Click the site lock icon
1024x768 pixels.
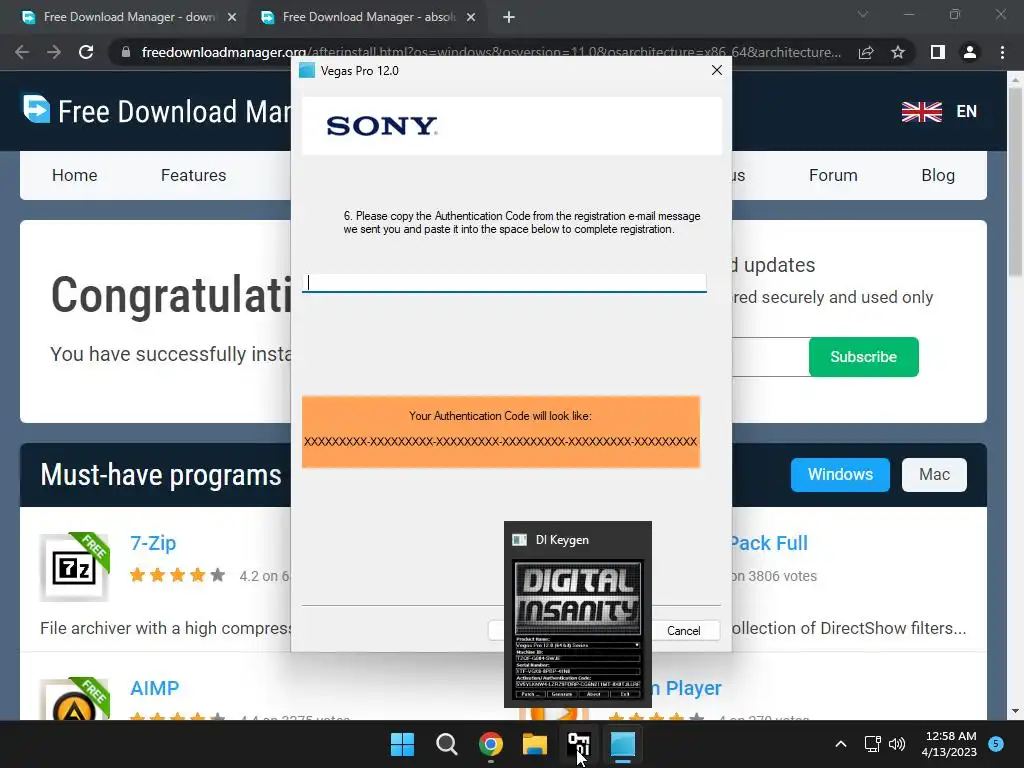pyautogui.click(x=126, y=52)
